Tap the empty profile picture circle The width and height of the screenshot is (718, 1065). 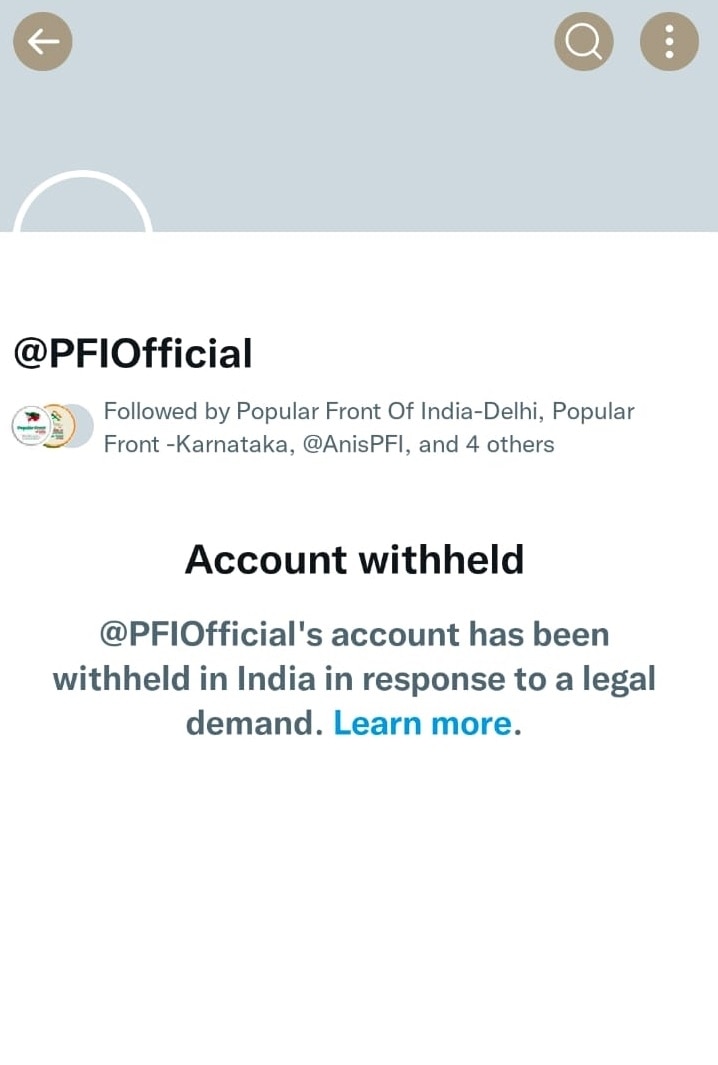82,202
